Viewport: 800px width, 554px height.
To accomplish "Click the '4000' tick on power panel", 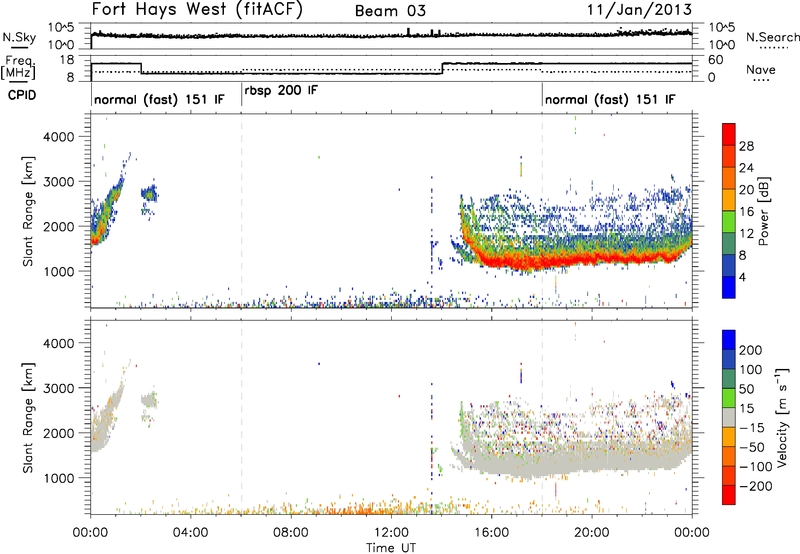I will [58, 137].
